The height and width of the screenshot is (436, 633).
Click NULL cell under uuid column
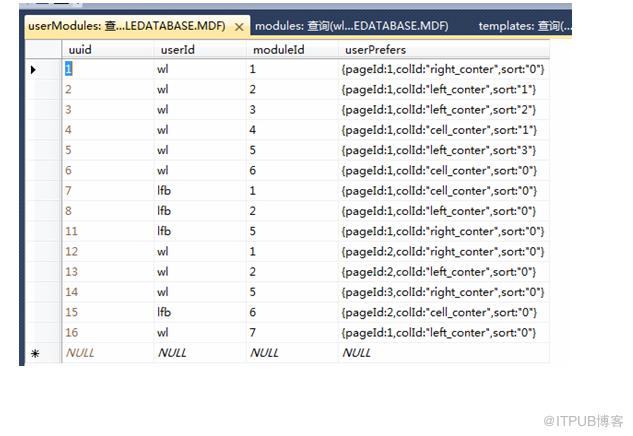108,353
